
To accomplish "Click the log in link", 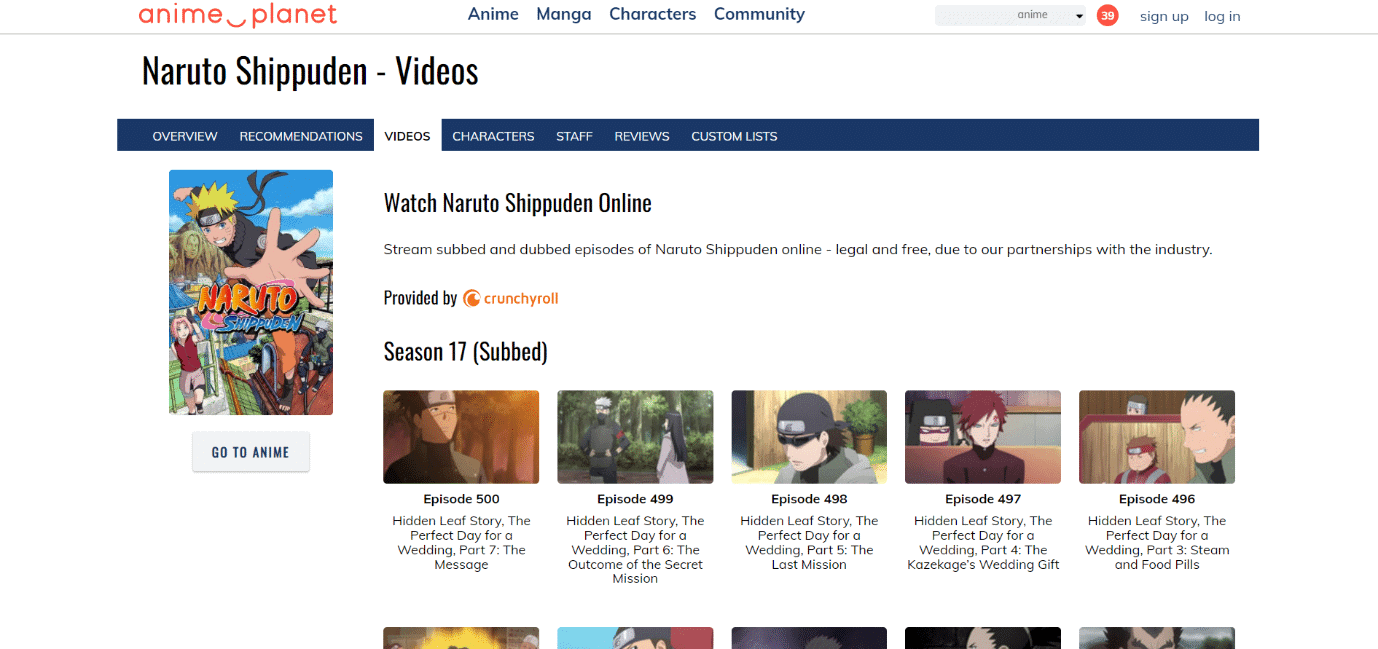I will click(x=1222, y=16).
